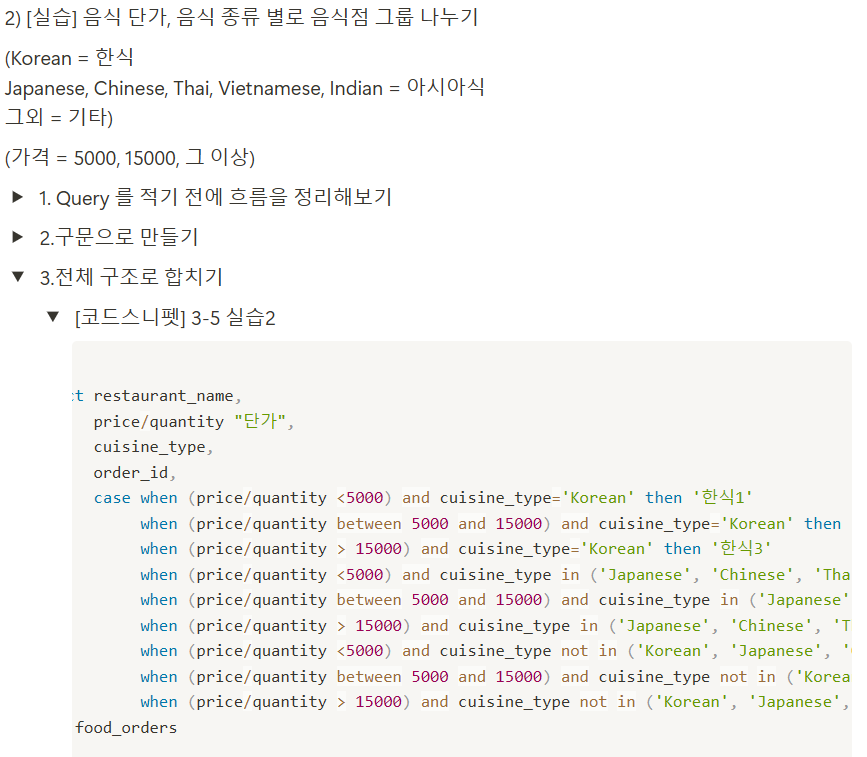Click 'not in' on the '<5000' row
The width and height of the screenshot is (867, 757).
(x=589, y=651)
